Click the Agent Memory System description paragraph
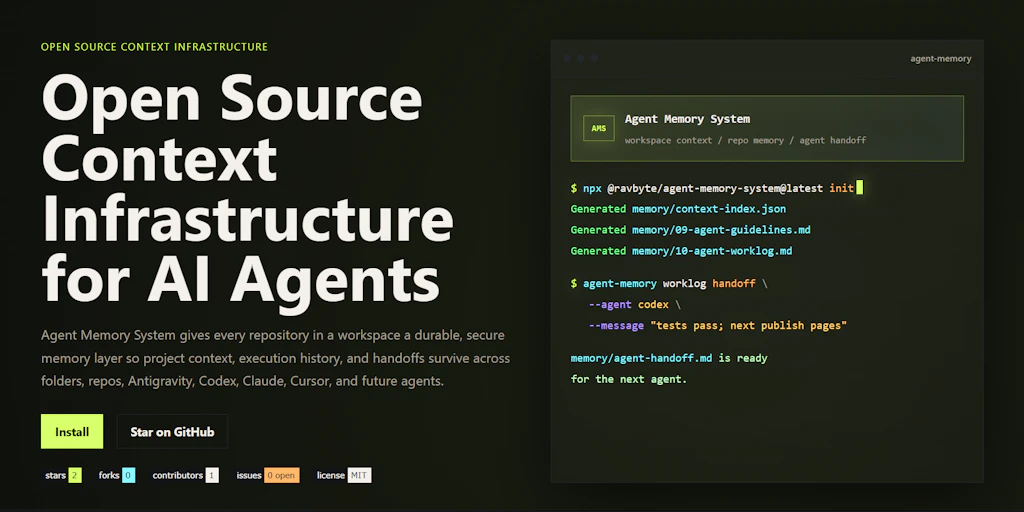The width and height of the screenshot is (1024, 512). coord(276,359)
